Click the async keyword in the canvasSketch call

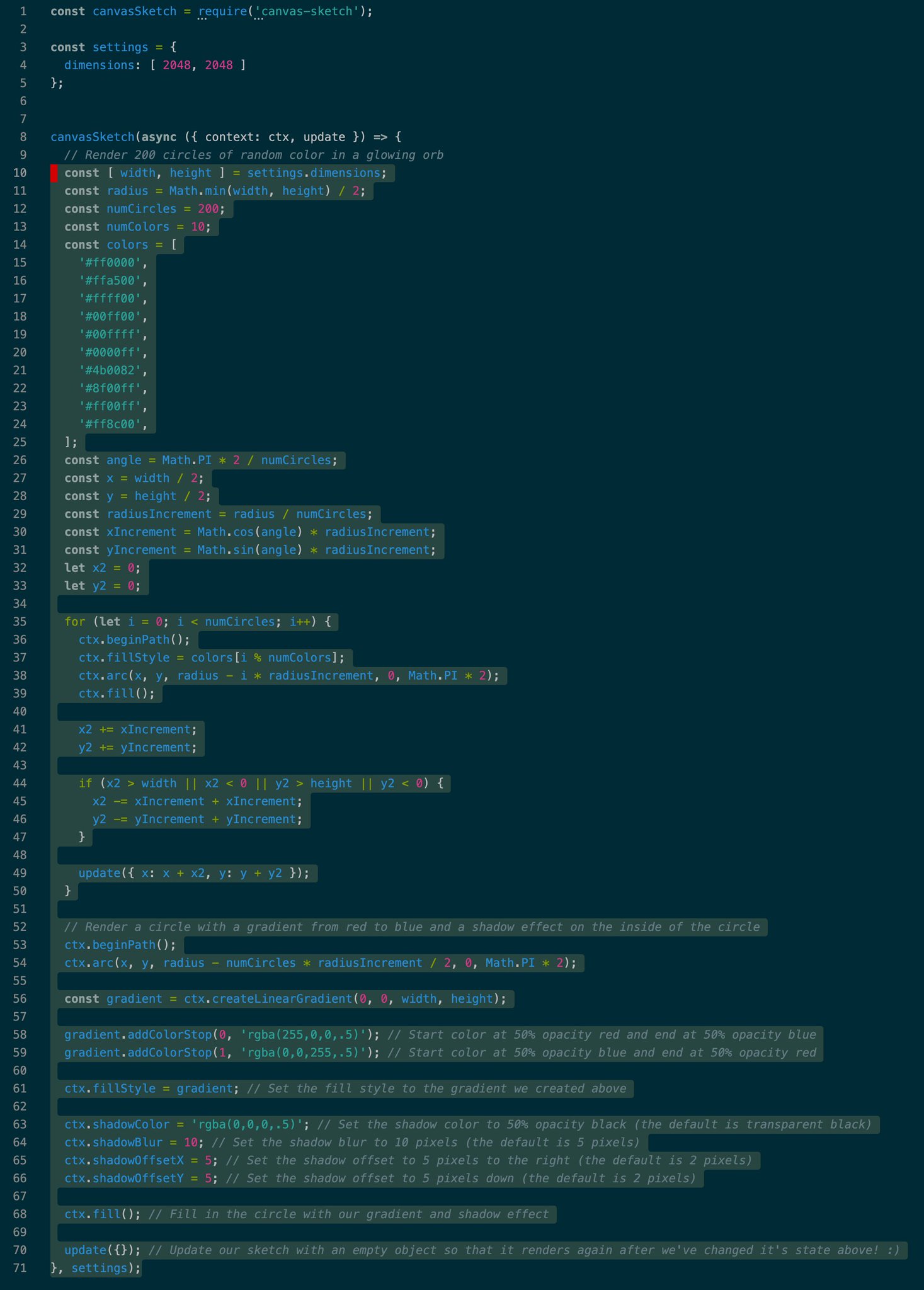[x=159, y=137]
